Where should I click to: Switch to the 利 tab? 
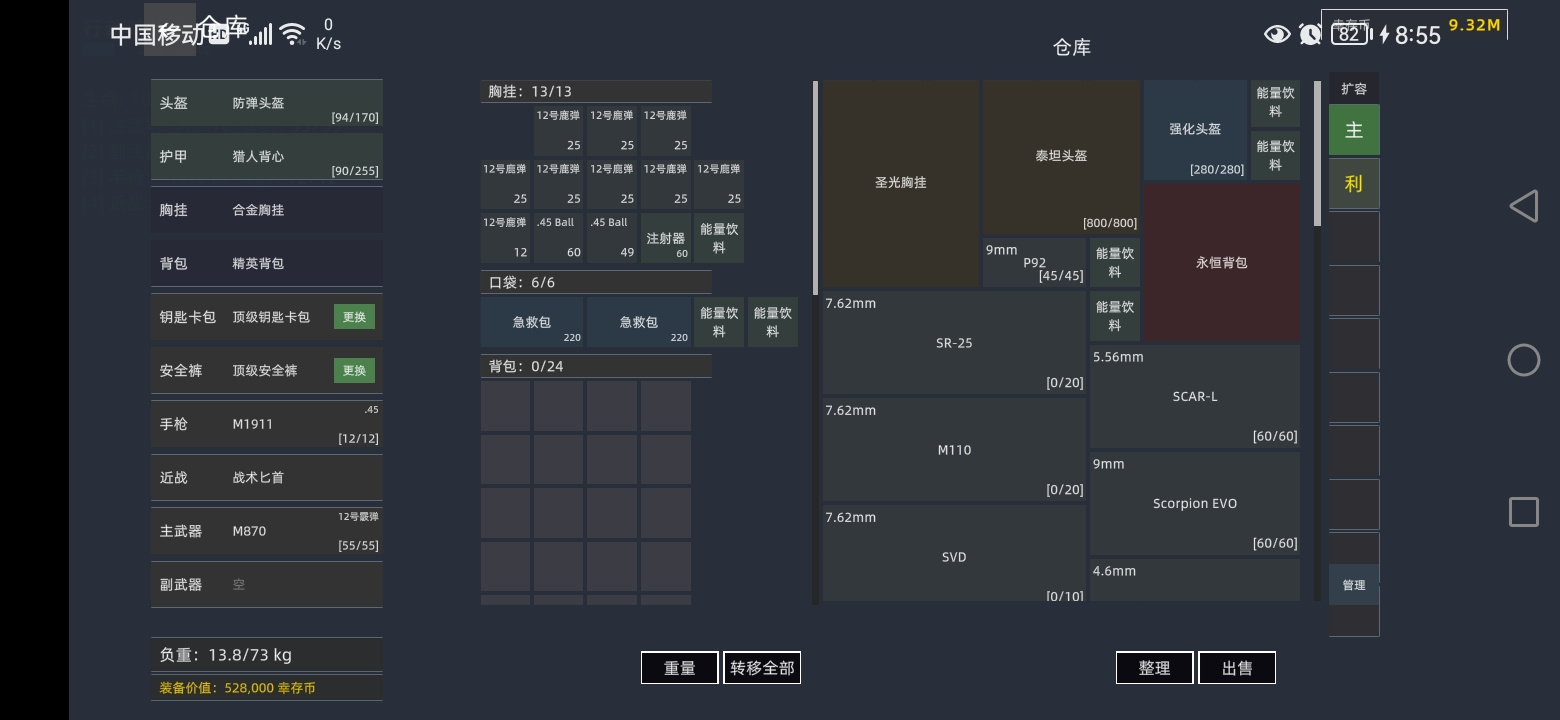pyautogui.click(x=1354, y=183)
